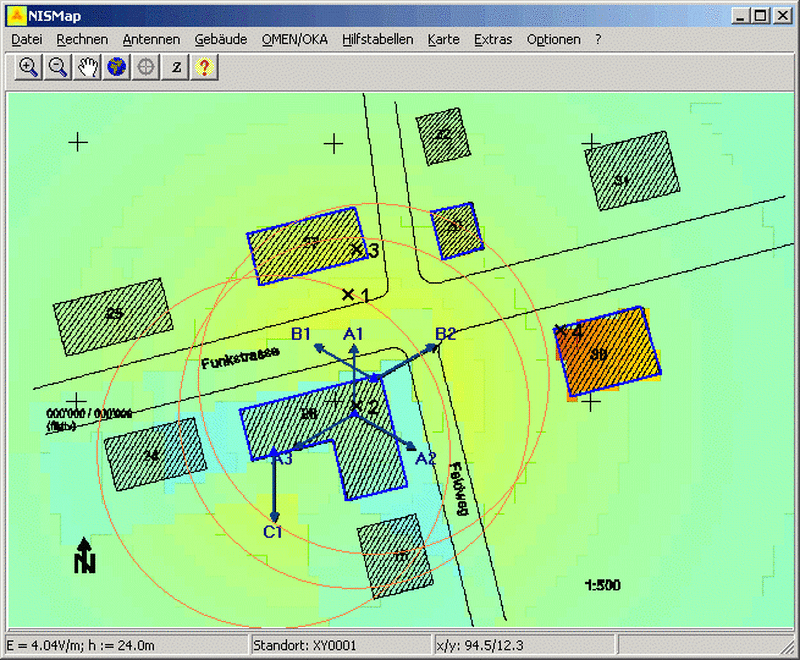
Task: Open the Datei menu
Action: 27,39
